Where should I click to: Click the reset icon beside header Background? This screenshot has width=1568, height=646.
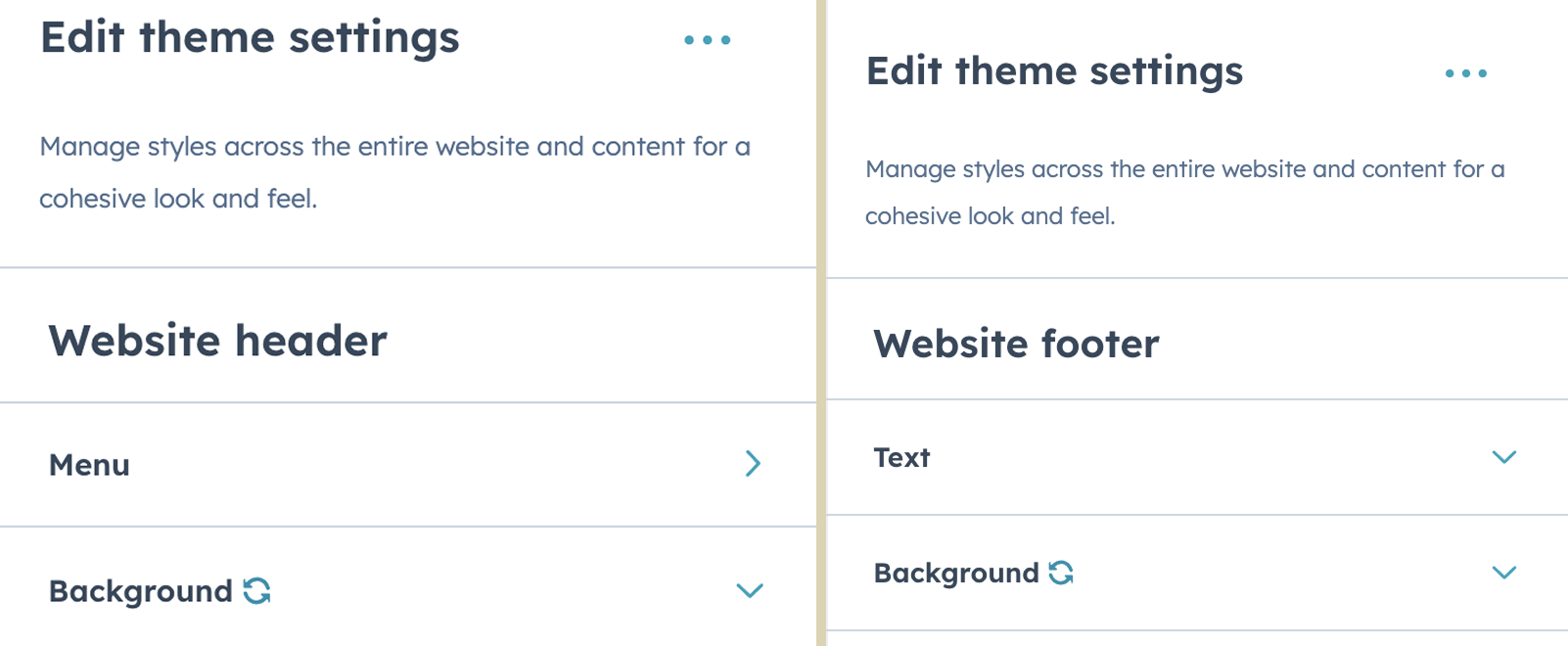(x=257, y=590)
